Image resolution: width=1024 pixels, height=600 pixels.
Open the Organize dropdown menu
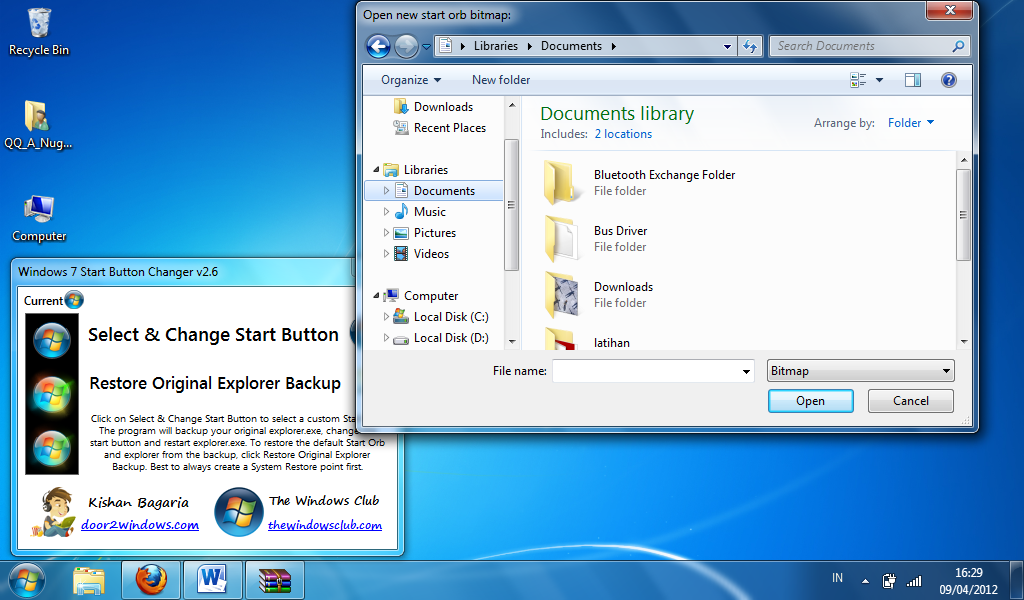pyautogui.click(x=411, y=80)
